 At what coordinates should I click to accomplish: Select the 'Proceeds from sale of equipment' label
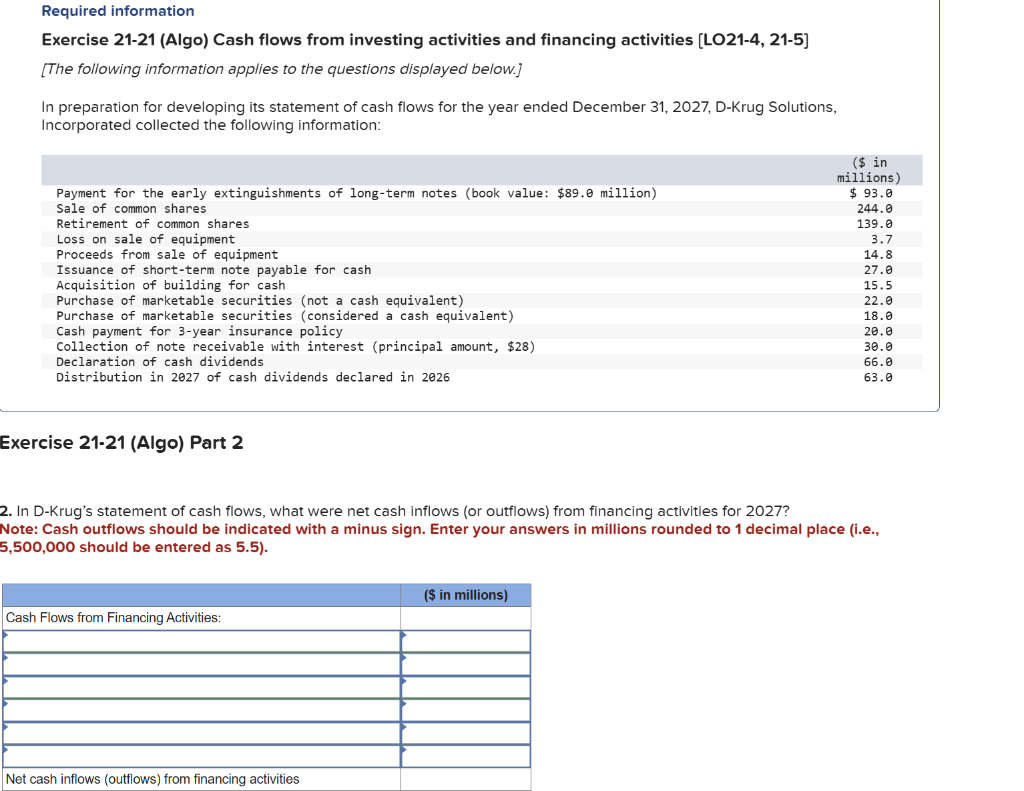pyautogui.click(x=167, y=255)
